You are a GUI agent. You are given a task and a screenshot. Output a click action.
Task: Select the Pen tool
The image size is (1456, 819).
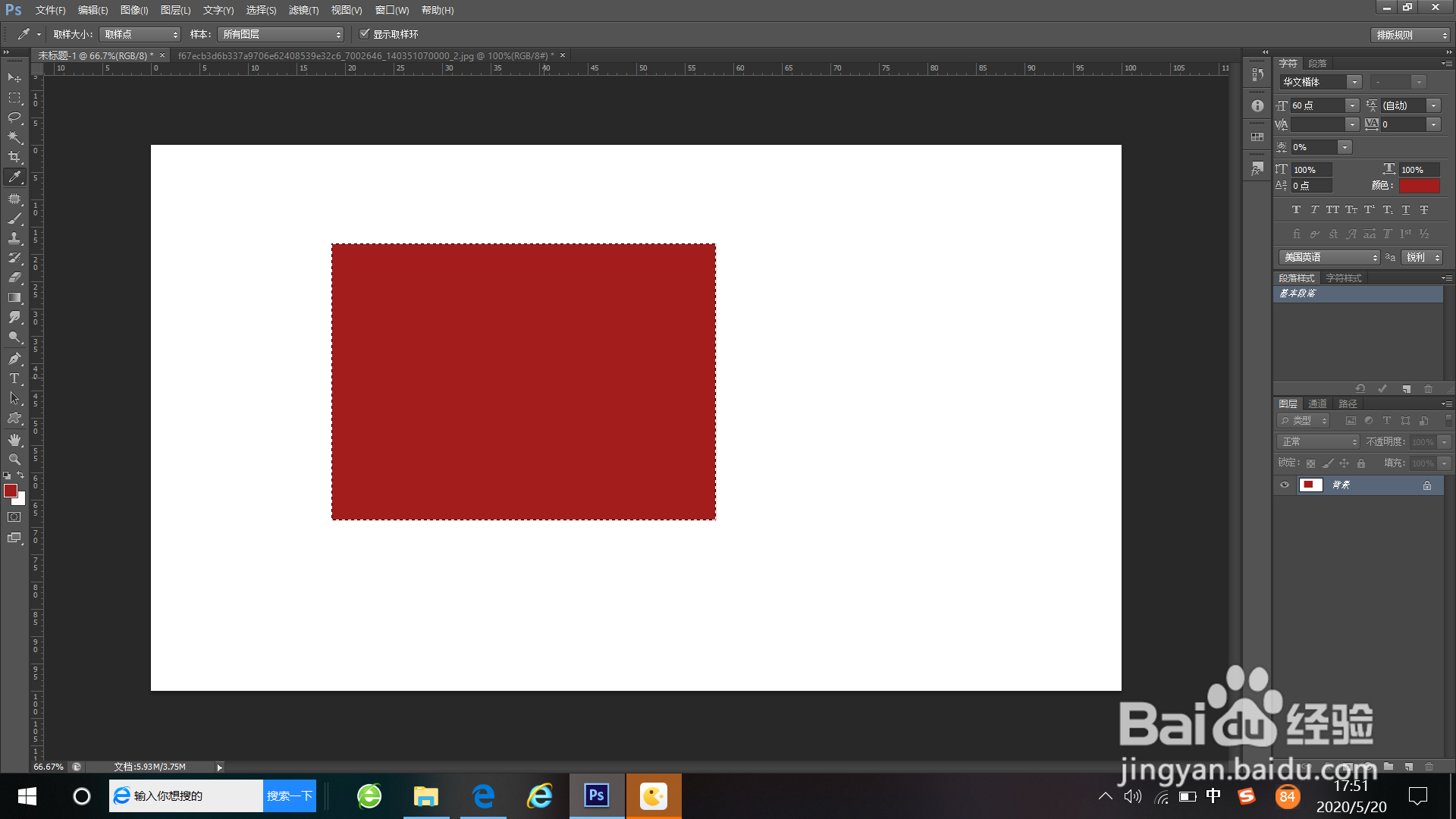[x=14, y=359]
